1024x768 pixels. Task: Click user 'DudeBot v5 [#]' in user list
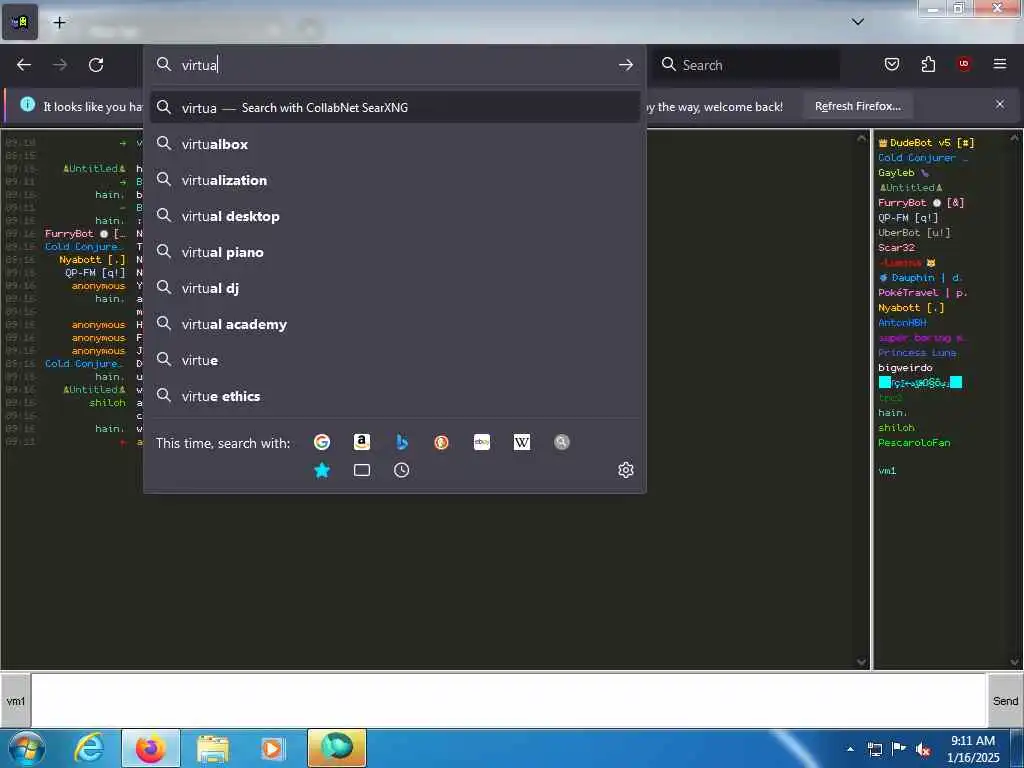click(x=927, y=142)
